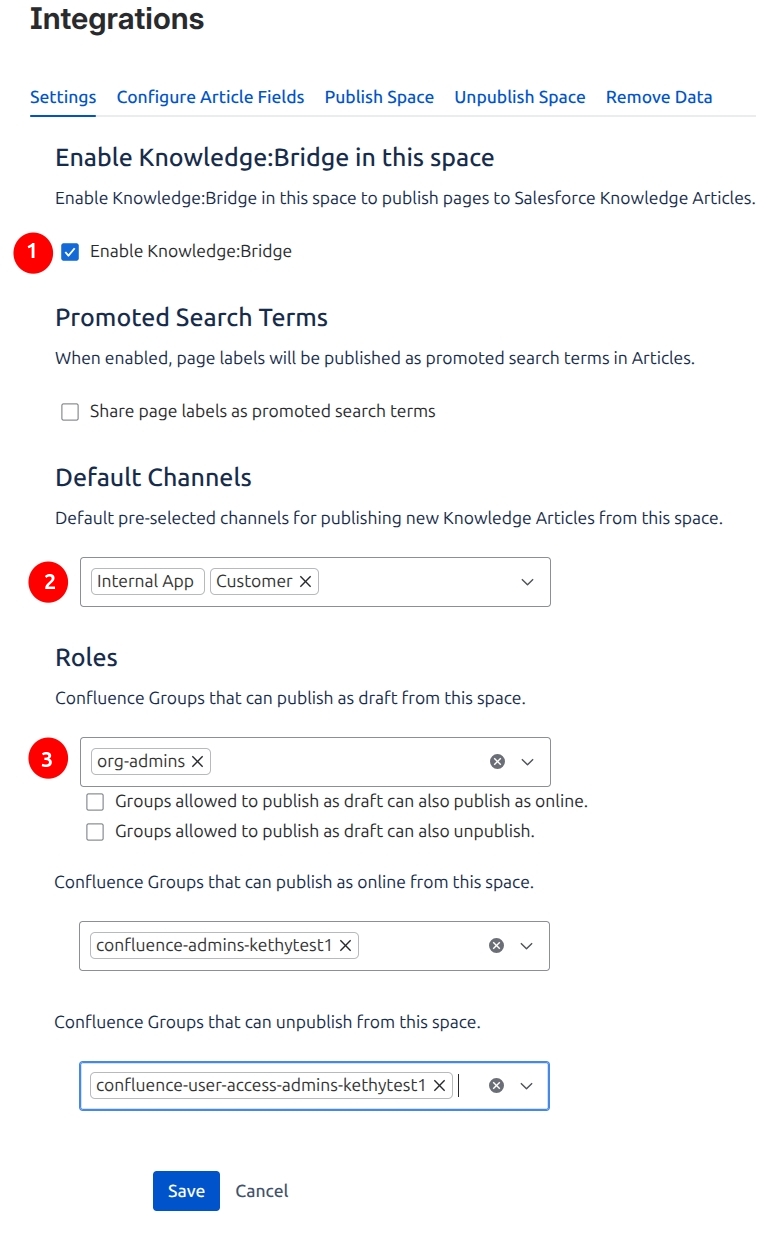Enable Share page labels as promoted search terms

tap(70, 412)
